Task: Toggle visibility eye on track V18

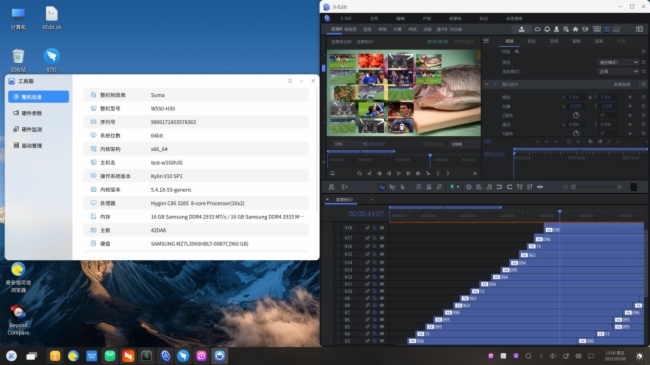Action: tap(382, 228)
